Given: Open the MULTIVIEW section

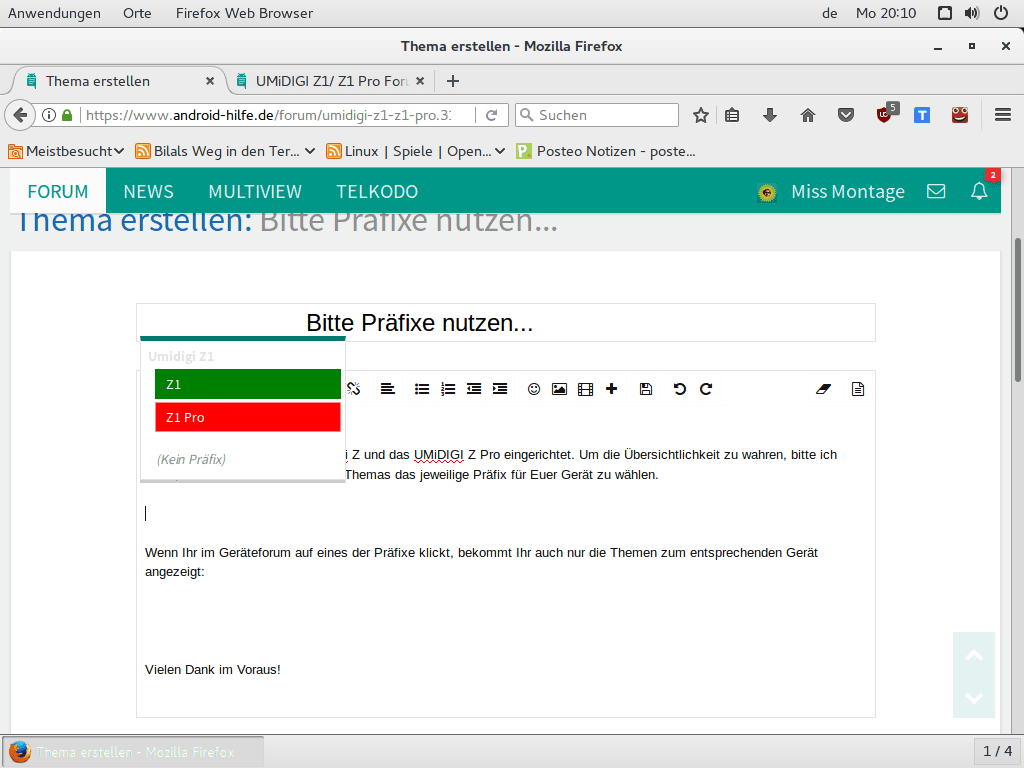Looking at the screenshot, I should [x=255, y=191].
